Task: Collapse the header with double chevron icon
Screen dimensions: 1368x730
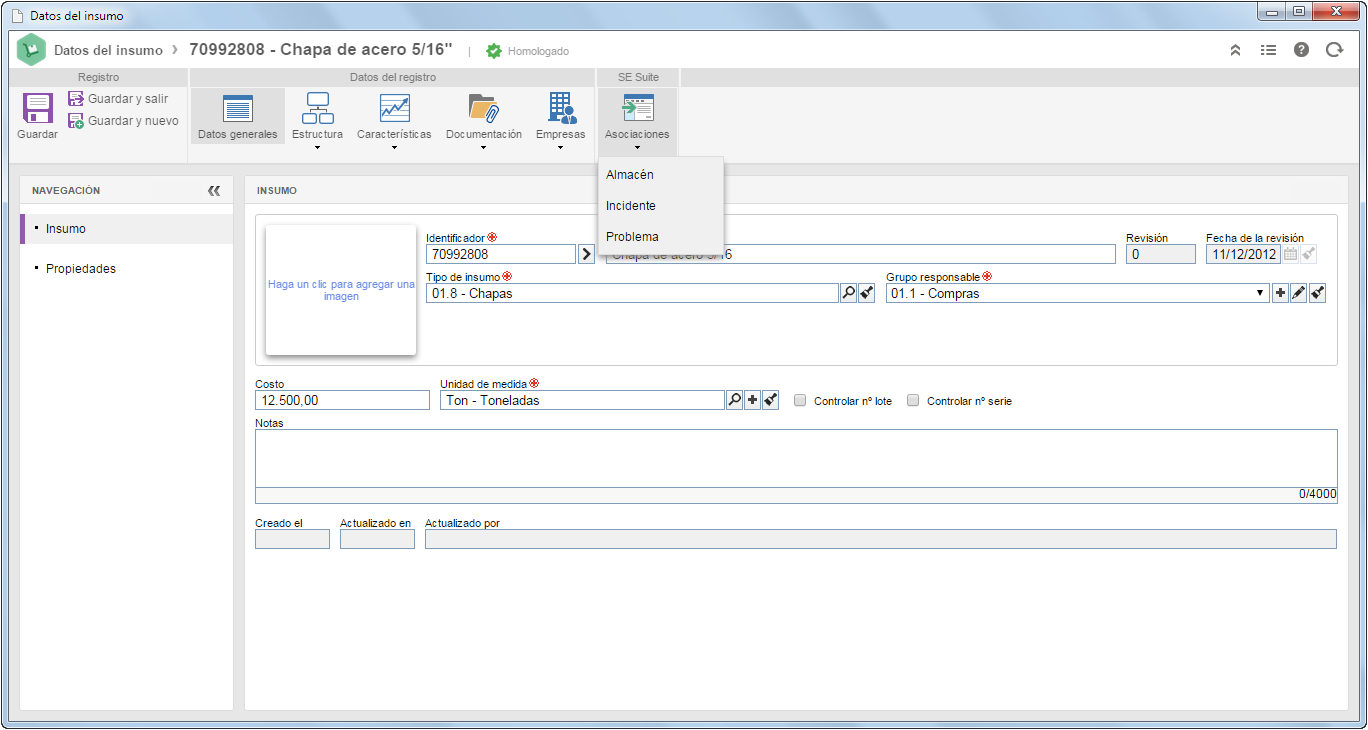Action: tap(1235, 50)
